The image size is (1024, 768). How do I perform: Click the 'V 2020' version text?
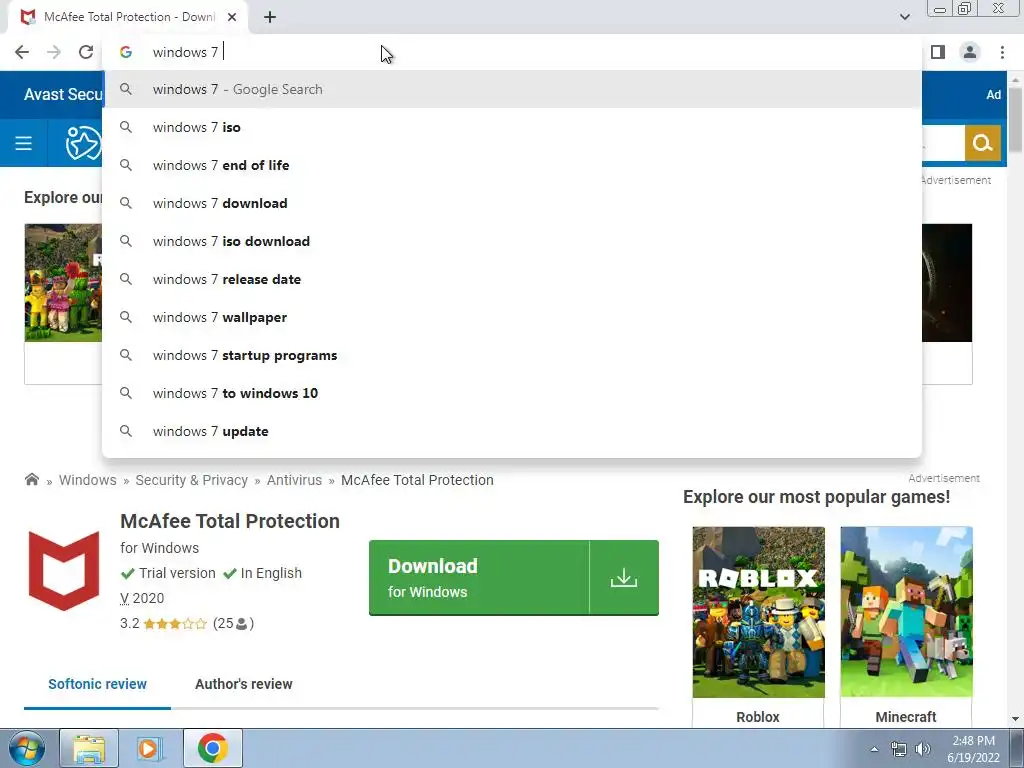tap(142, 598)
